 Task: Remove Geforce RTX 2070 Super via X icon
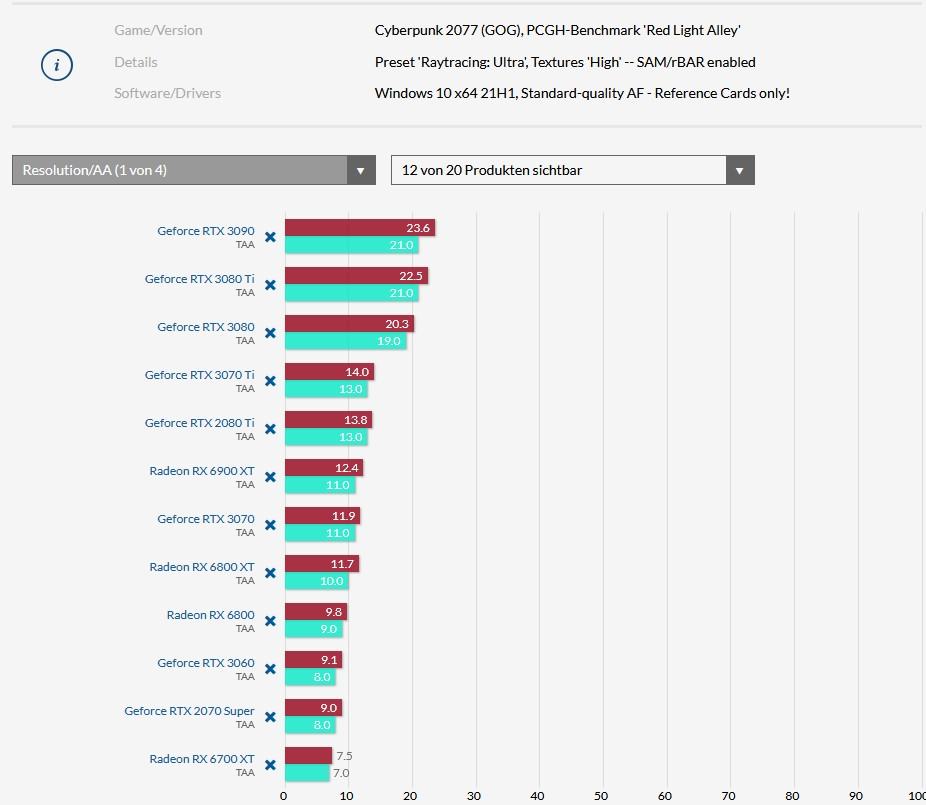pos(270,717)
